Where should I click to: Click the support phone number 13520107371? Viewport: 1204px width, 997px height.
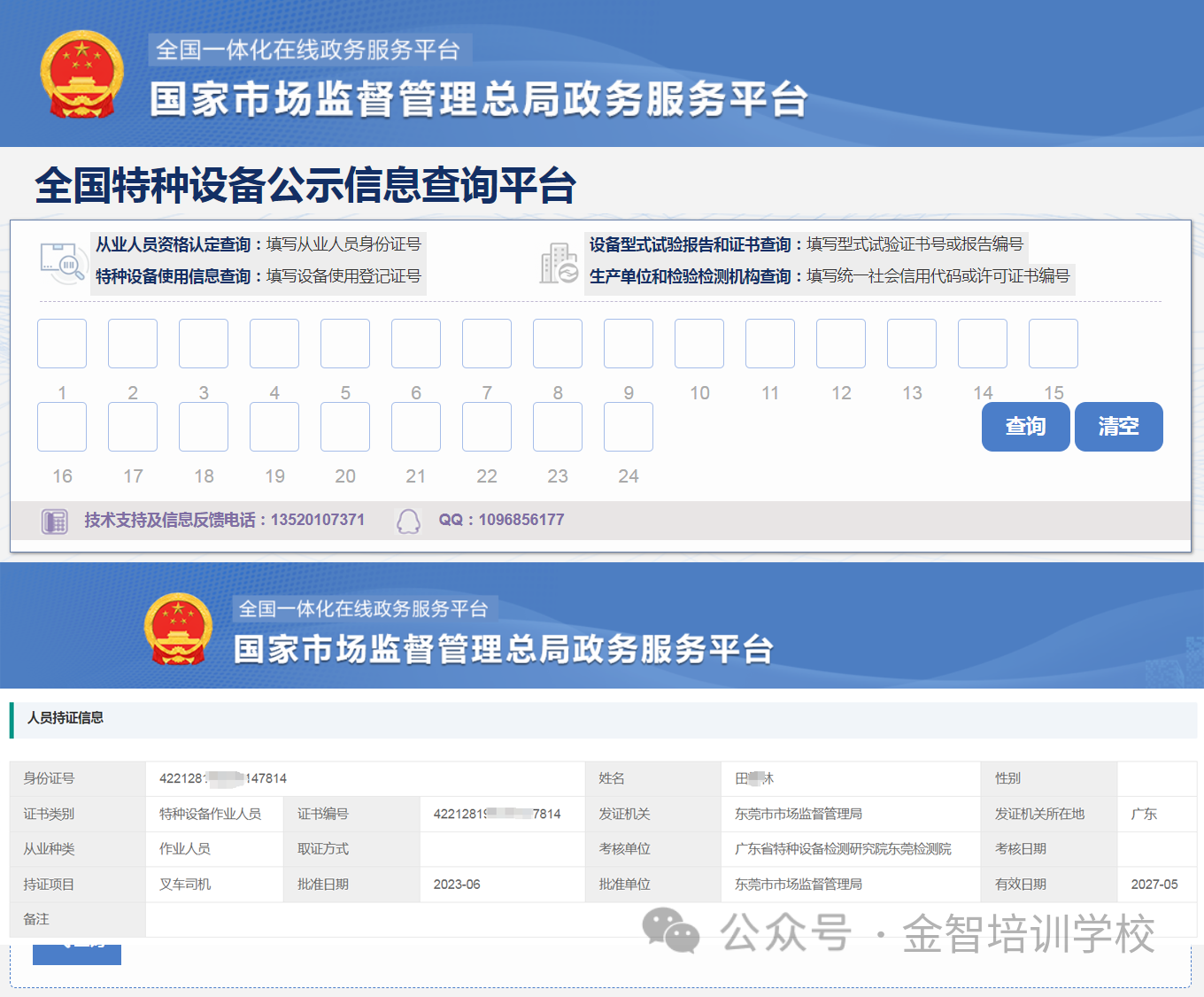[x=318, y=520]
